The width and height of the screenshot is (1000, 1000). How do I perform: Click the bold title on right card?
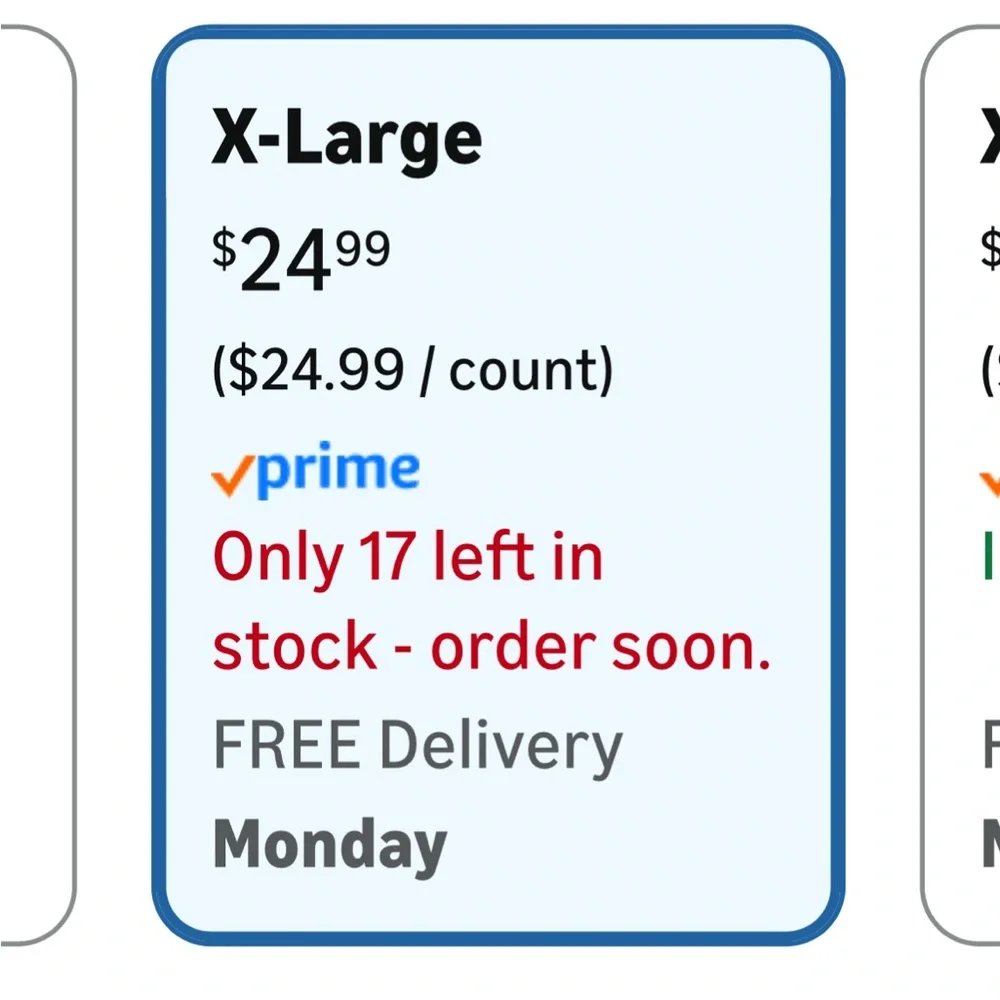tap(990, 136)
